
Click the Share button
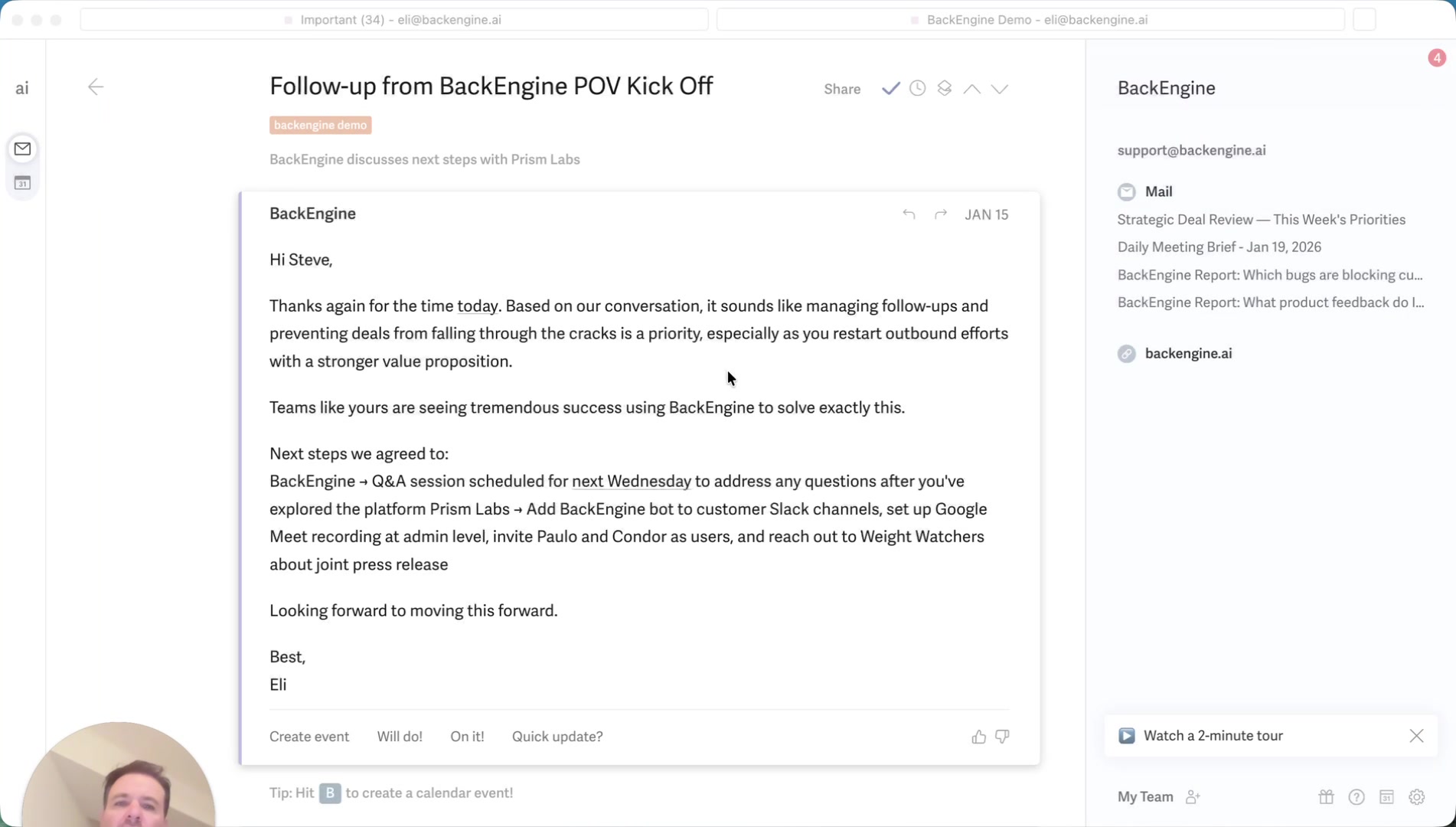[842, 89]
